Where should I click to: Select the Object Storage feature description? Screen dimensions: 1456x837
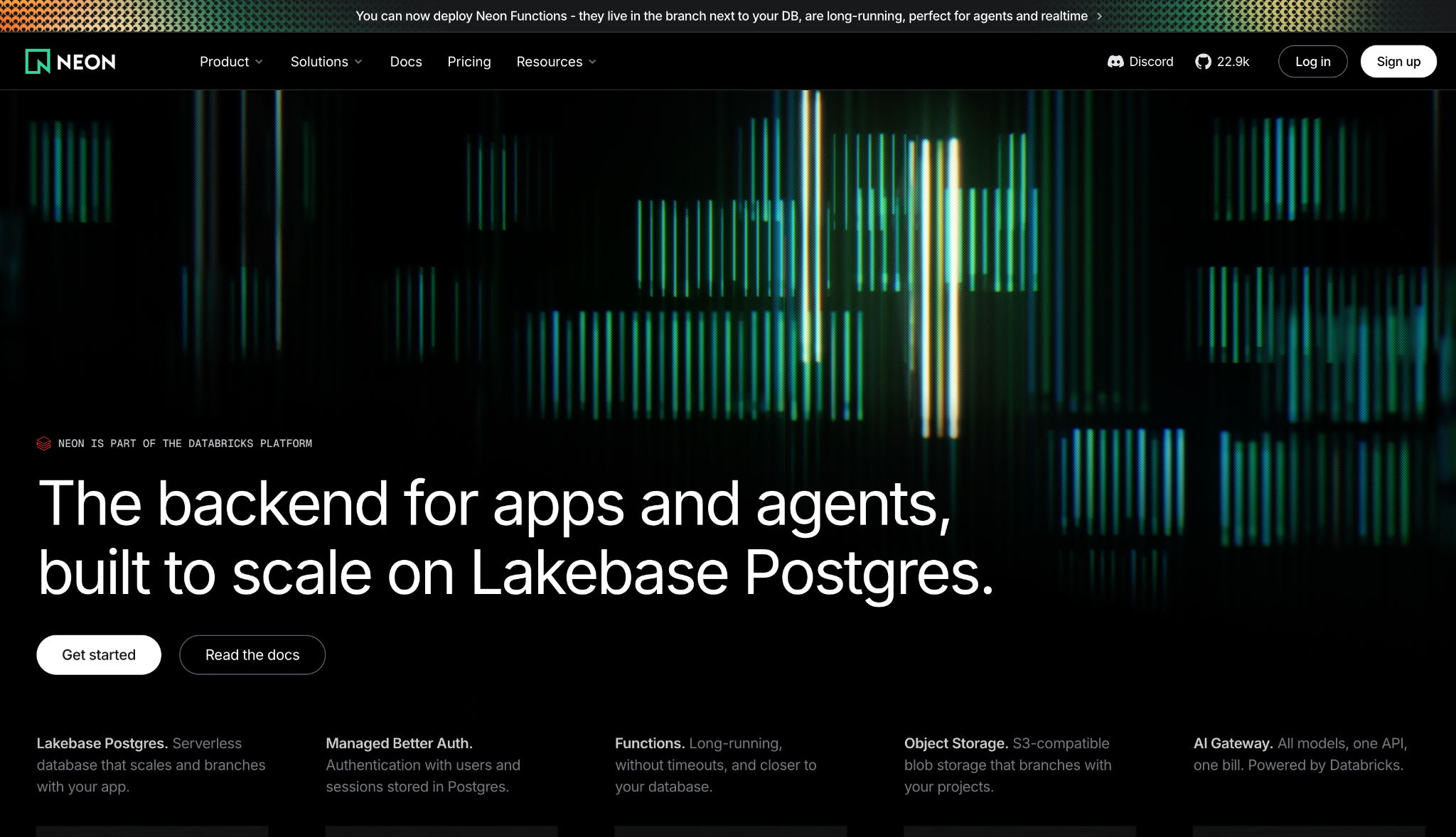(x=1008, y=765)
